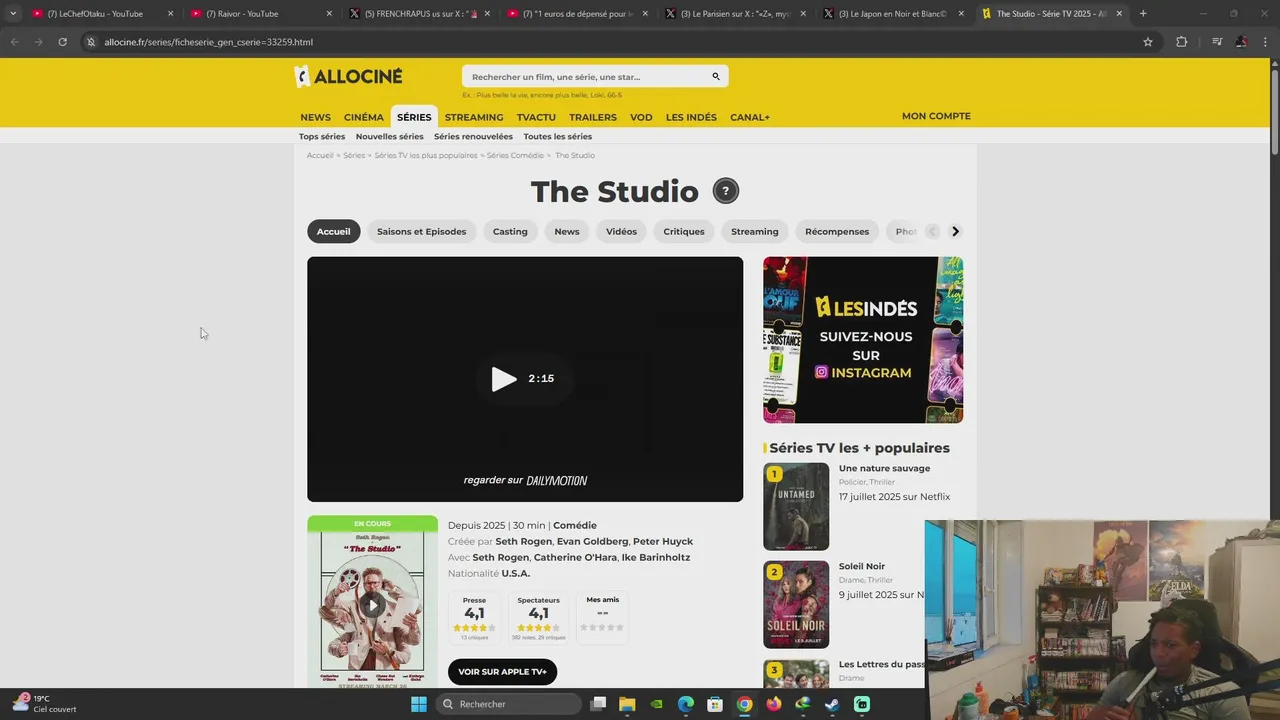Click the Windows taskbar Rechercher search box
The height and width of the screenshot is (720, 1280).
(x=509, y=704)
